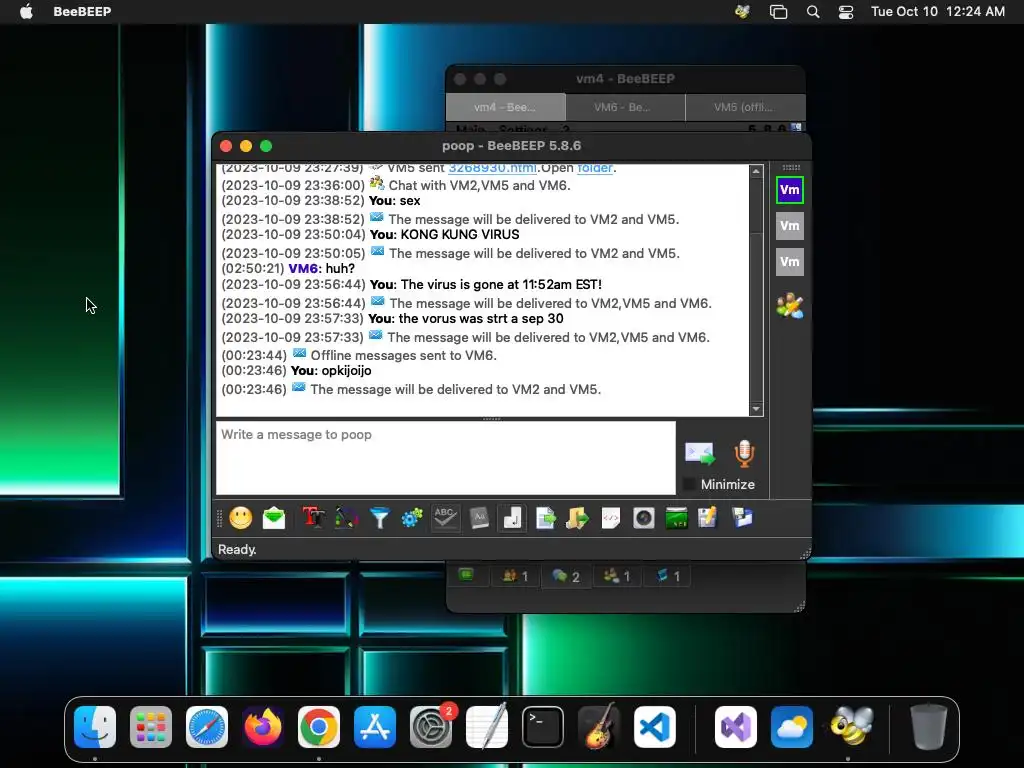Open Spotlight search in menu bar
1024x768 pixels.
pyautogui.click(x=813, y=12)
